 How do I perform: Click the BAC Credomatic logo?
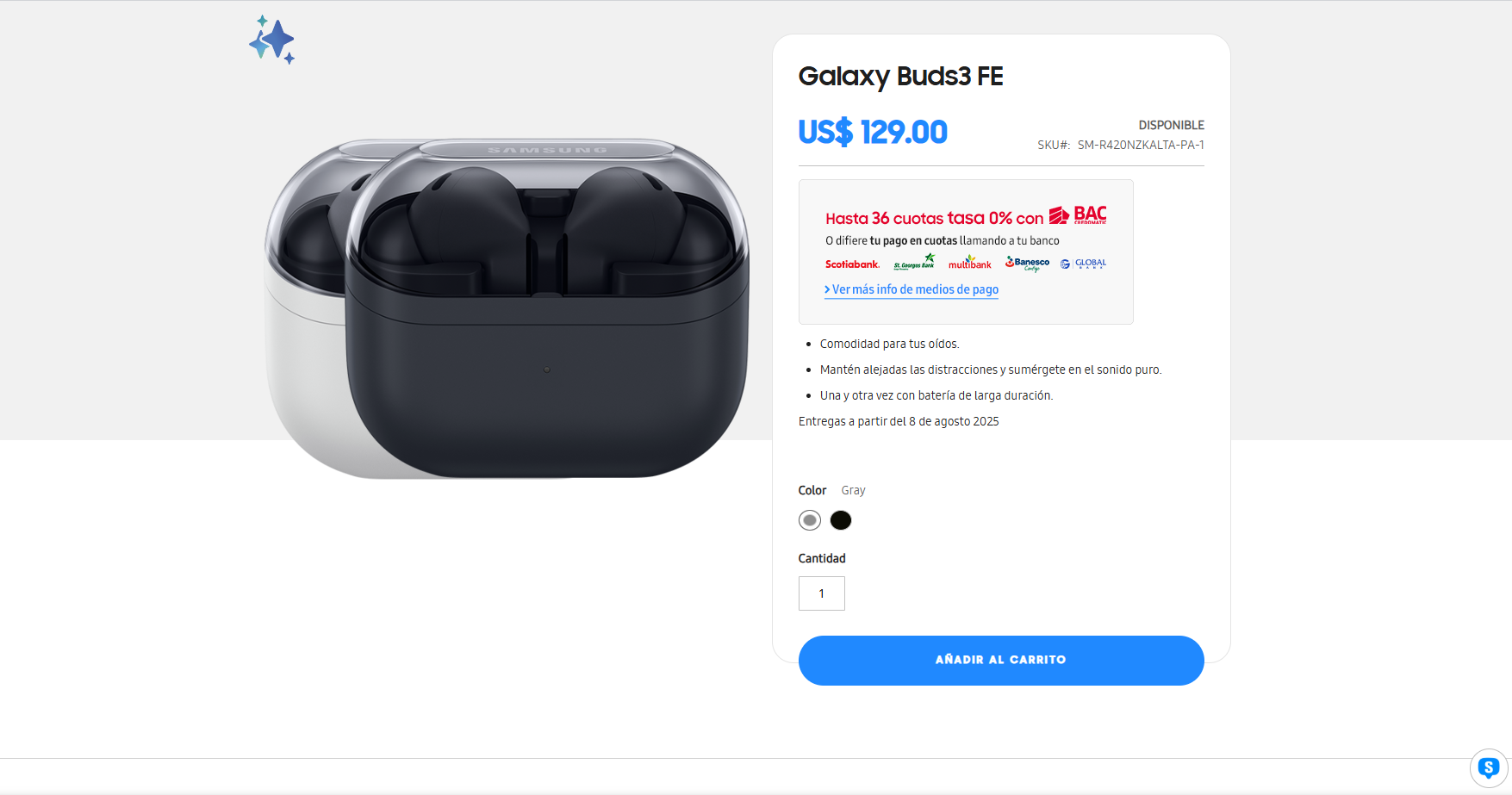[1078, 215]
